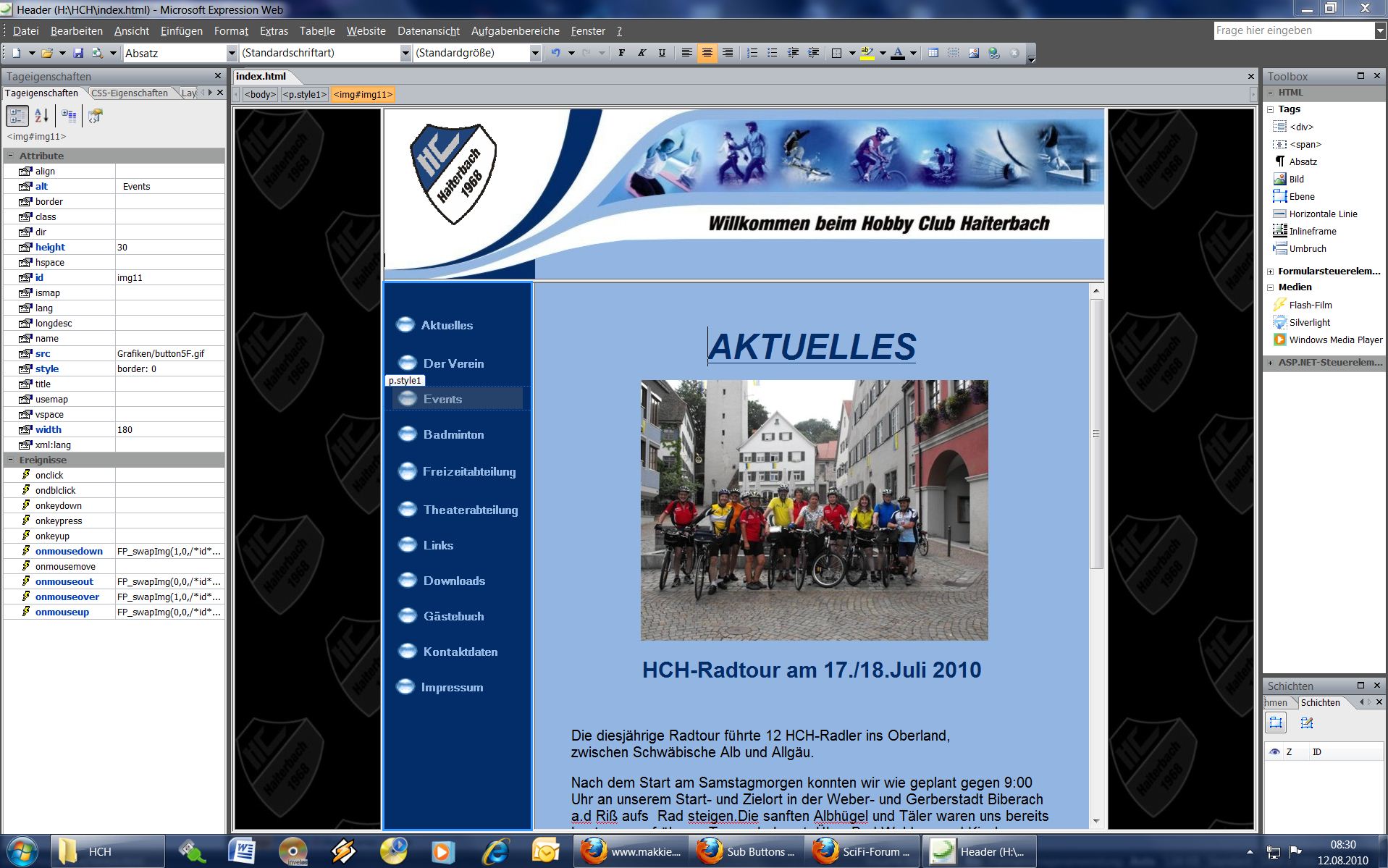Toggle italic formatting button
The image size is (1388, 868).
tap(642, 53)
